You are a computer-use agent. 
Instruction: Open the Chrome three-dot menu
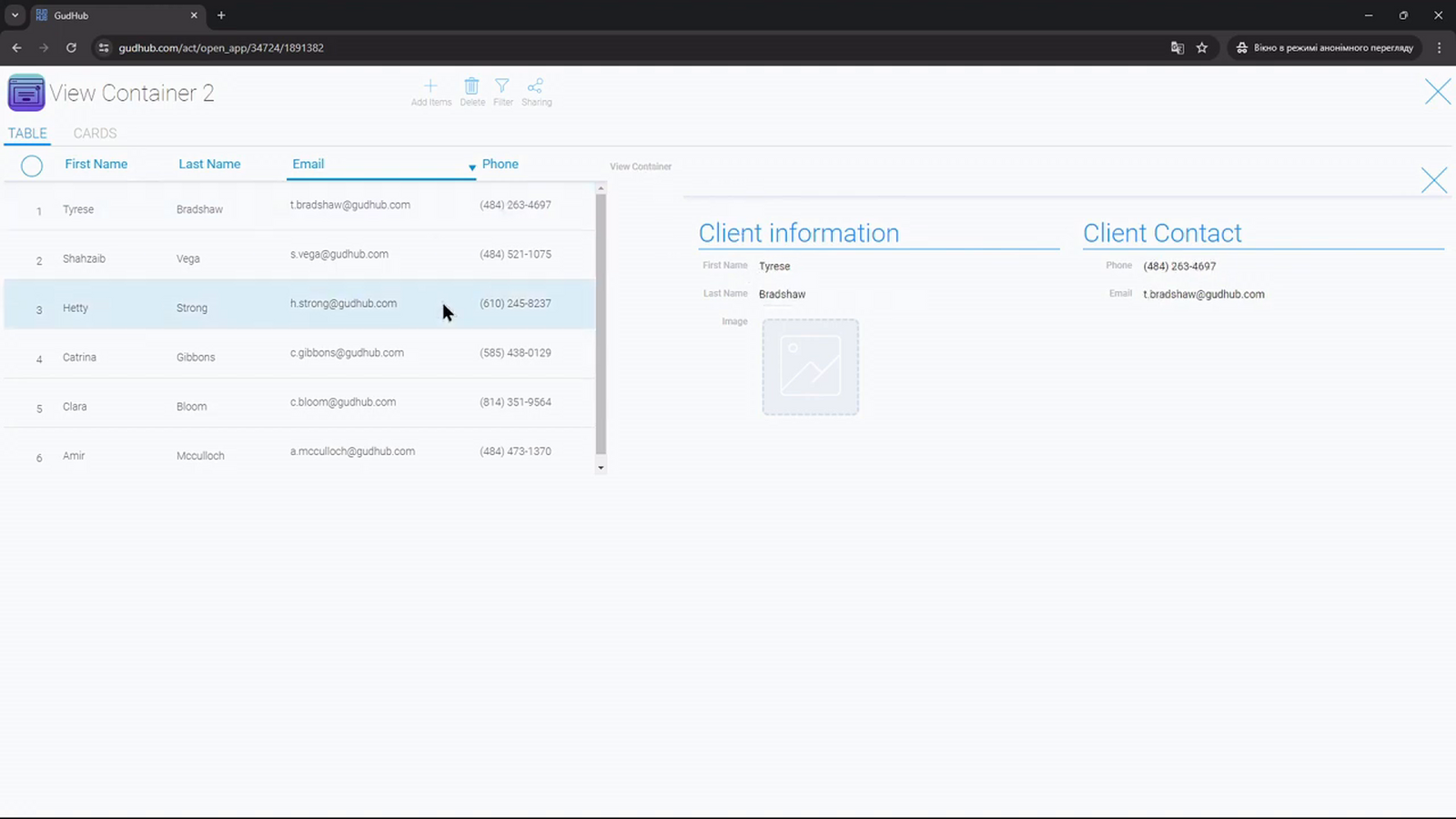(1439, 47)
